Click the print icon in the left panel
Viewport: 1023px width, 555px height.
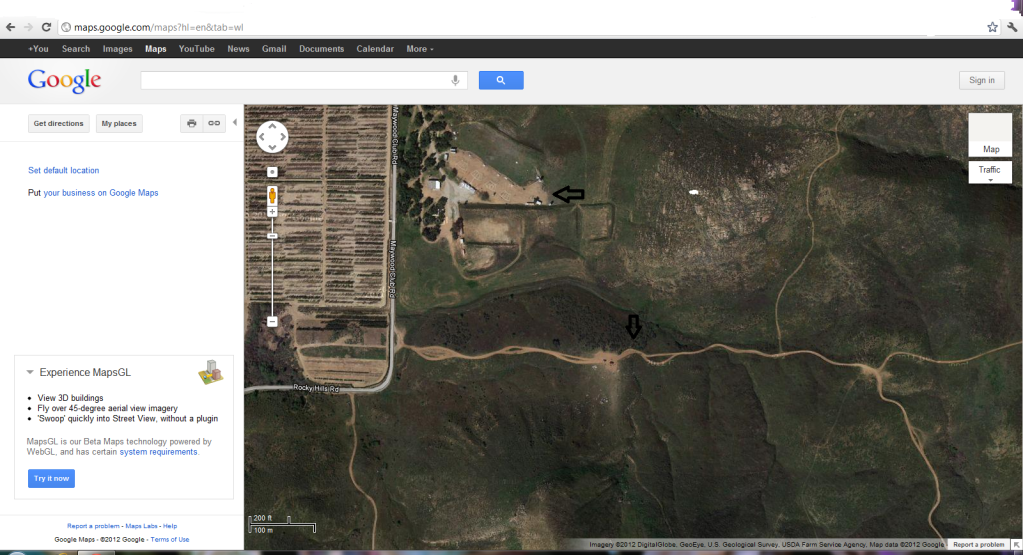192,124
